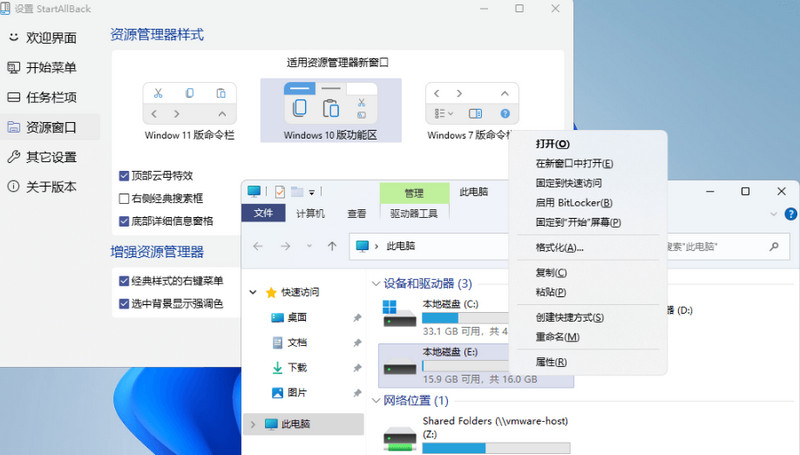Open the 关于版本 info page

[x=42, y=187]
